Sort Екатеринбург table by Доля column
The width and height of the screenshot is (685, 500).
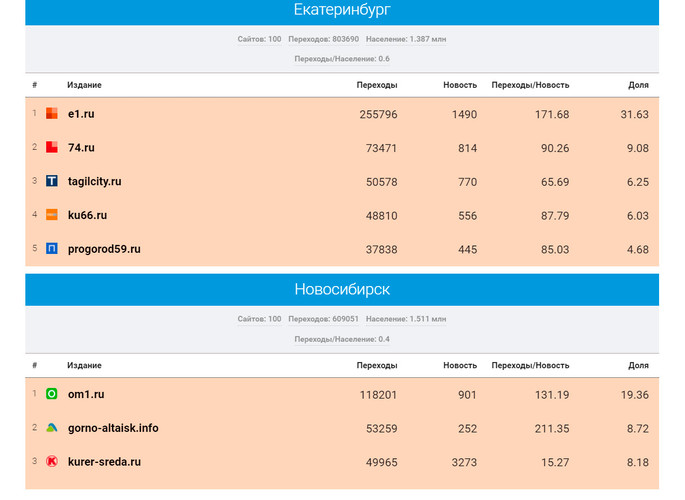(x=638, y=85)
